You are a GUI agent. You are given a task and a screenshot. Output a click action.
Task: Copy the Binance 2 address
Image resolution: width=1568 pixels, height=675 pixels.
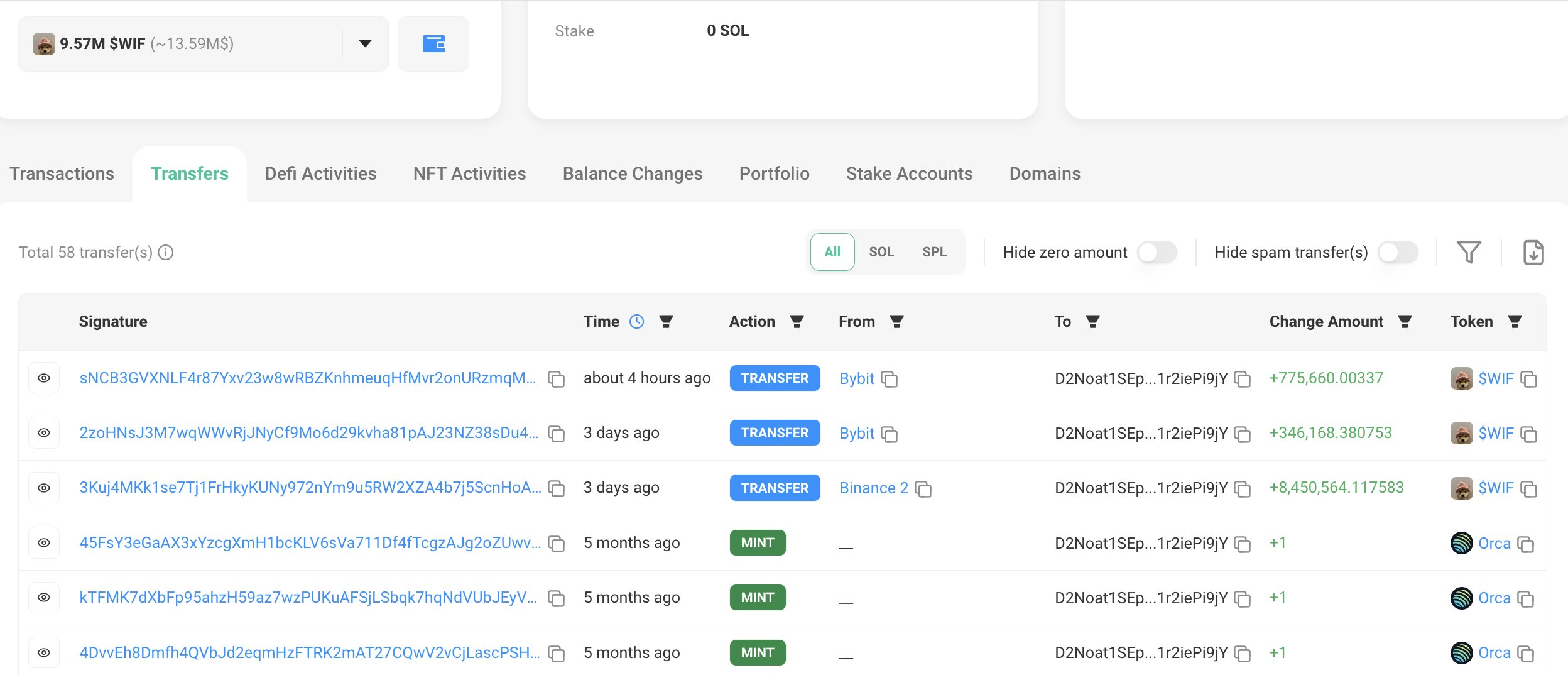(923, 489)
